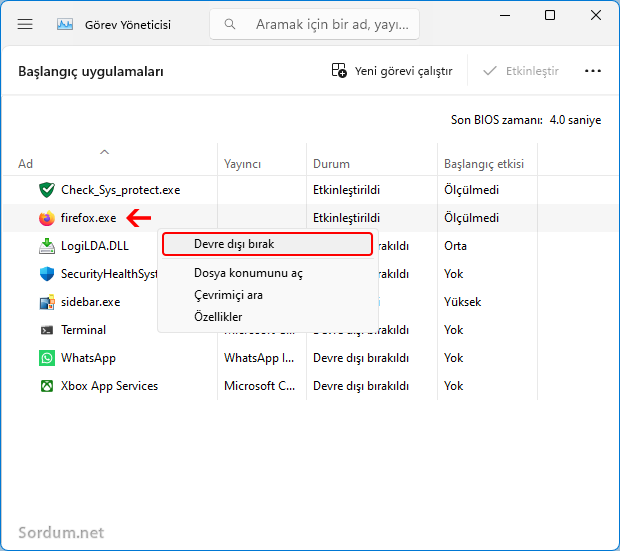Click Yüksek impact of sidebar.exe
The width and height of the screenshot is (620, 551).
pyautogui.click(x=463, y=302)
